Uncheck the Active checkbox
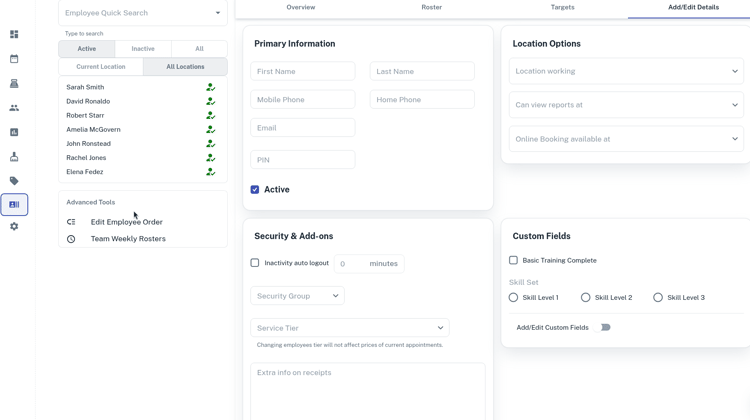 click(x=255, y=189)
